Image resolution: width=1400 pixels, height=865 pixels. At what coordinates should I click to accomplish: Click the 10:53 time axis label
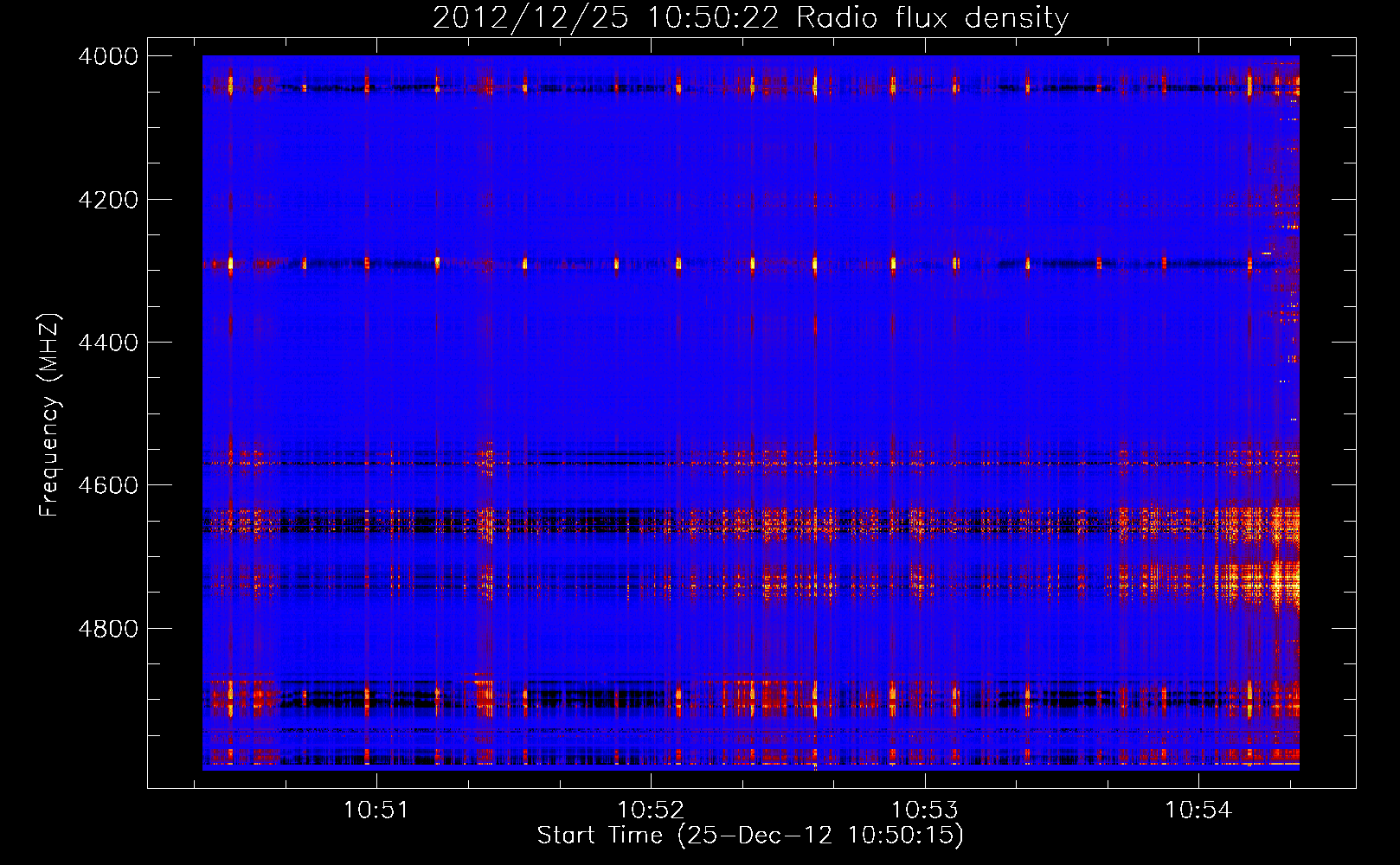925,811
